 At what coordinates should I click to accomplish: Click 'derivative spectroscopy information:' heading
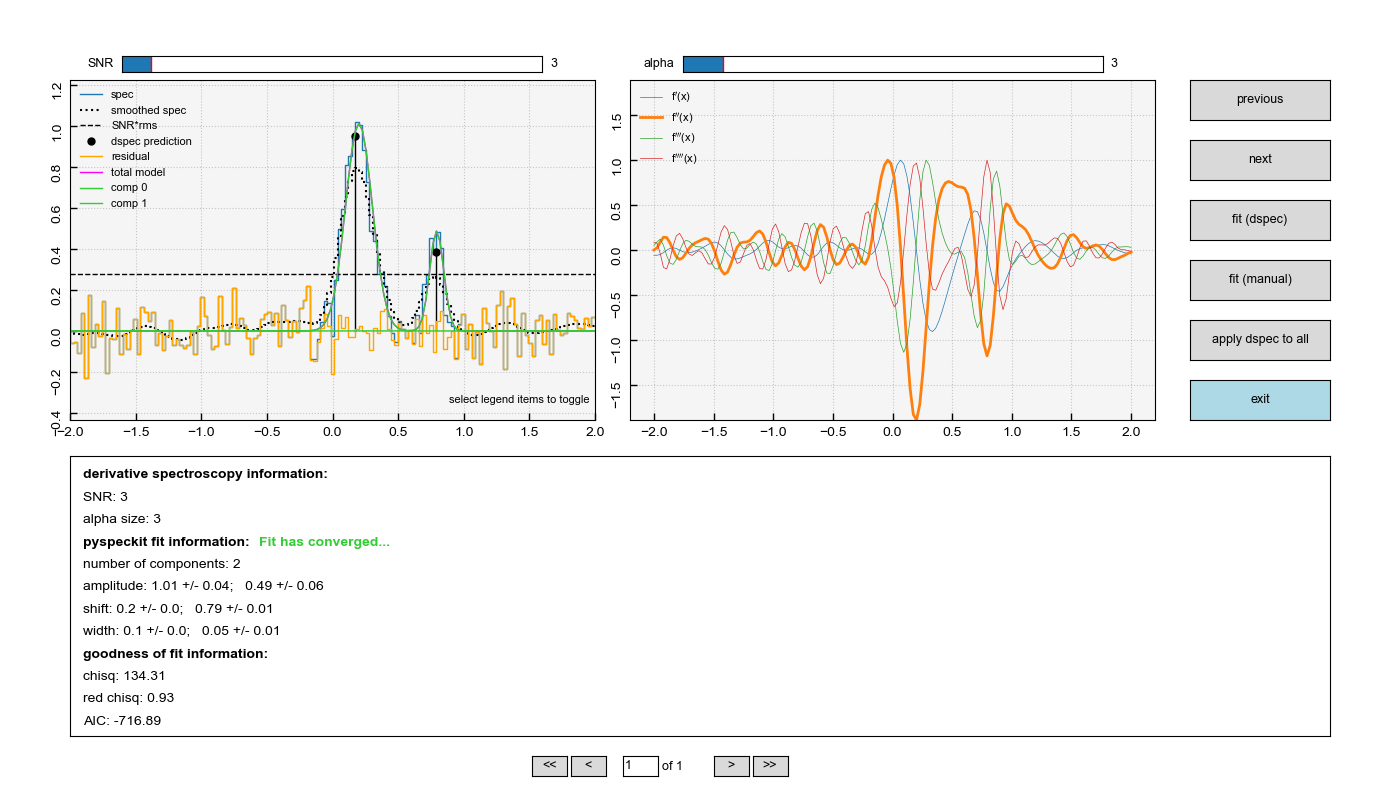tap(205, 474)
